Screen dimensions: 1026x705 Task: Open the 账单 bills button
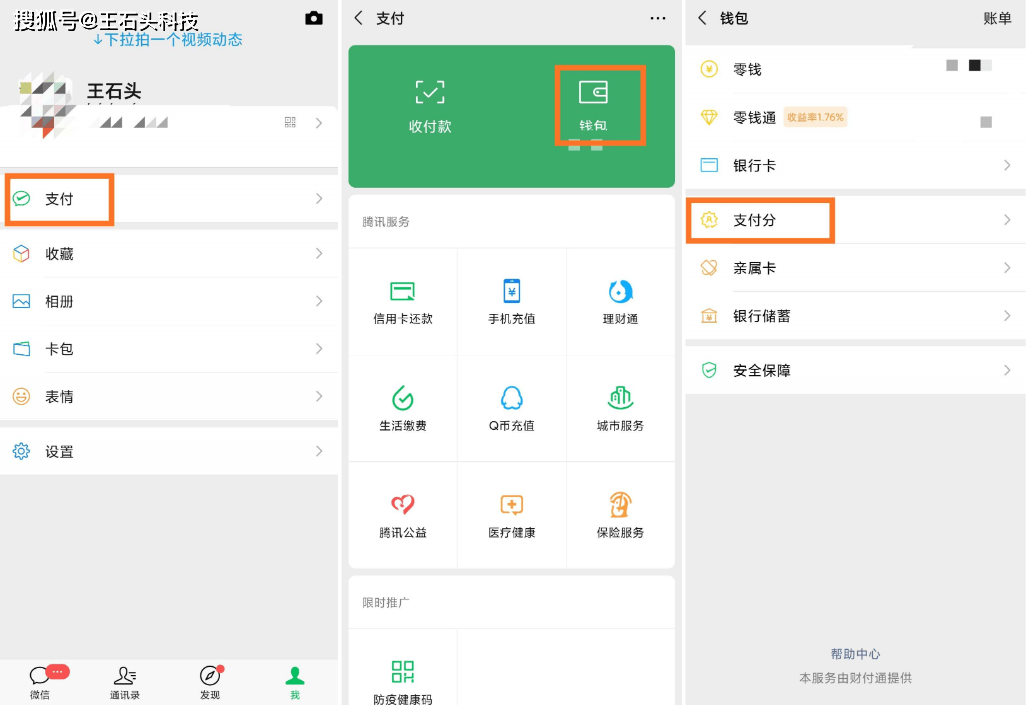[x=997, y=18]
